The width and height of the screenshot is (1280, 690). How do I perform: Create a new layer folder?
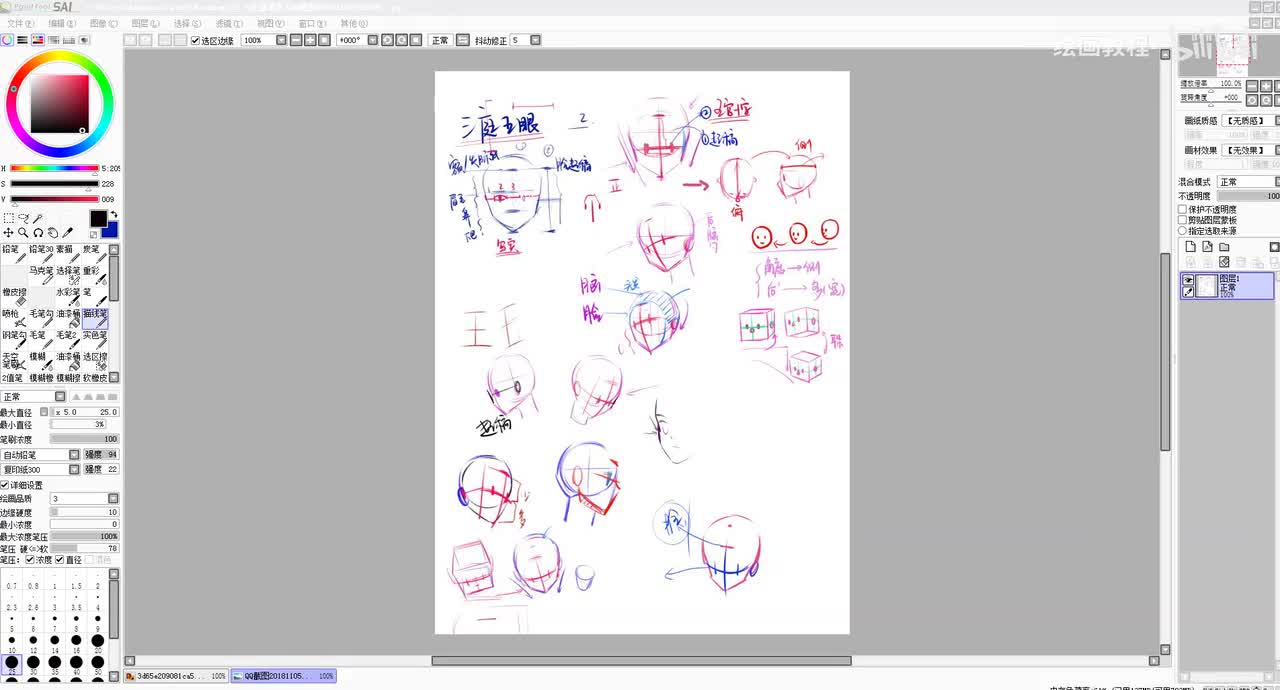pos(1224,247)
